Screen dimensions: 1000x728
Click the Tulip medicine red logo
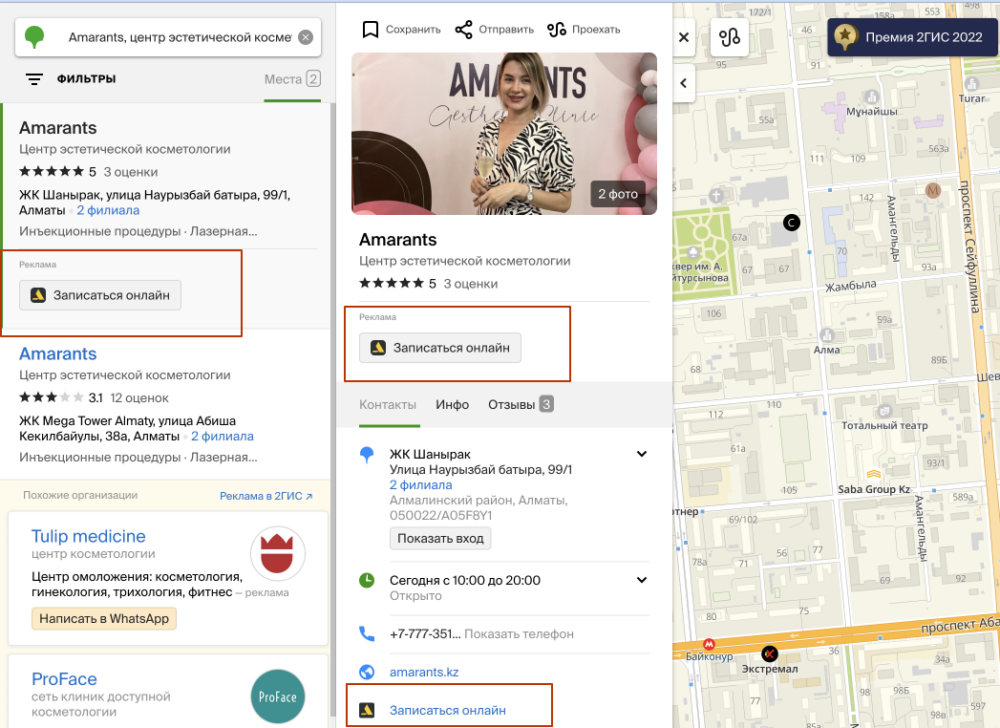277,553
